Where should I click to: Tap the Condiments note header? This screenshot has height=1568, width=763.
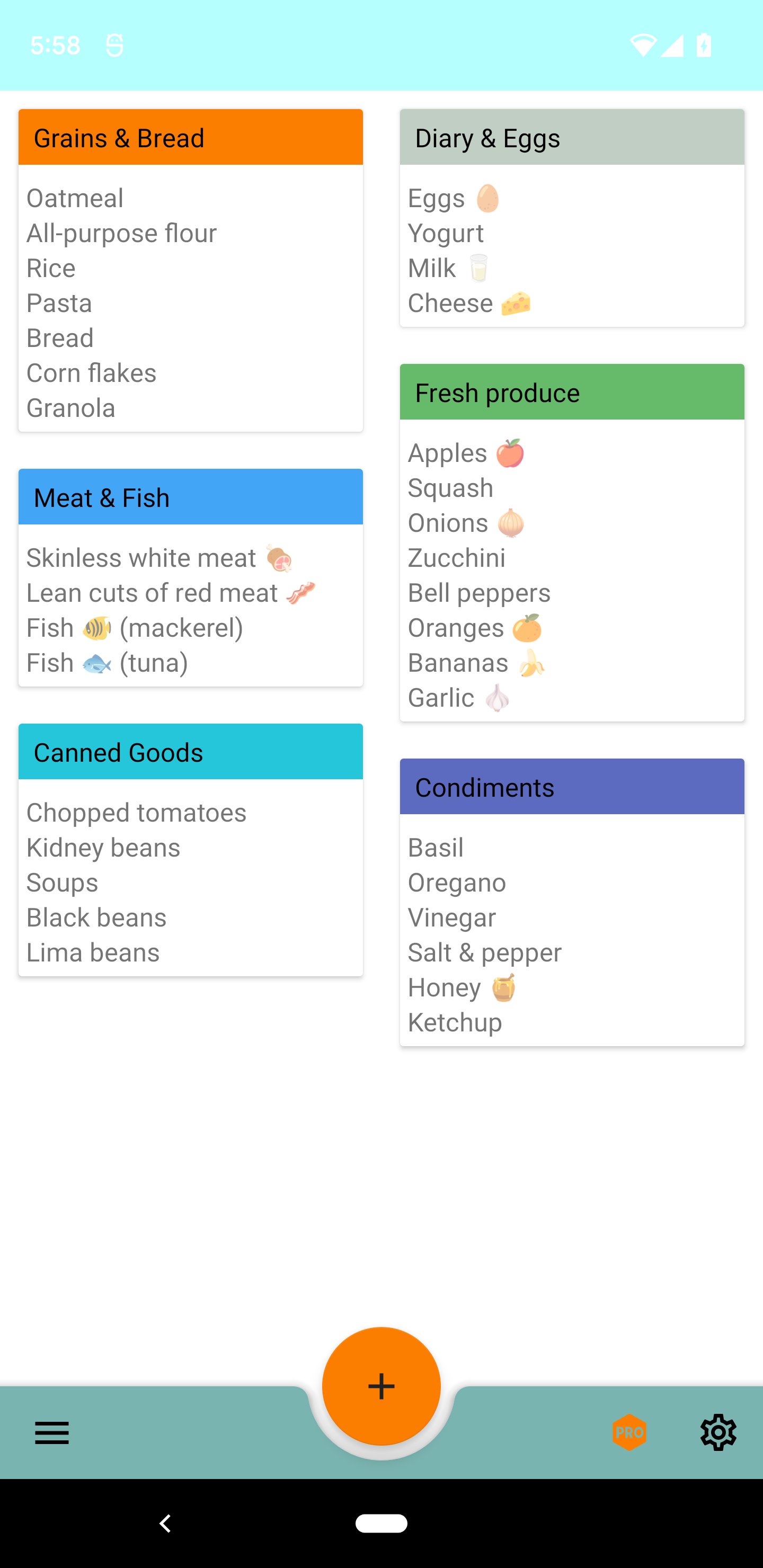tap(572, 787)
